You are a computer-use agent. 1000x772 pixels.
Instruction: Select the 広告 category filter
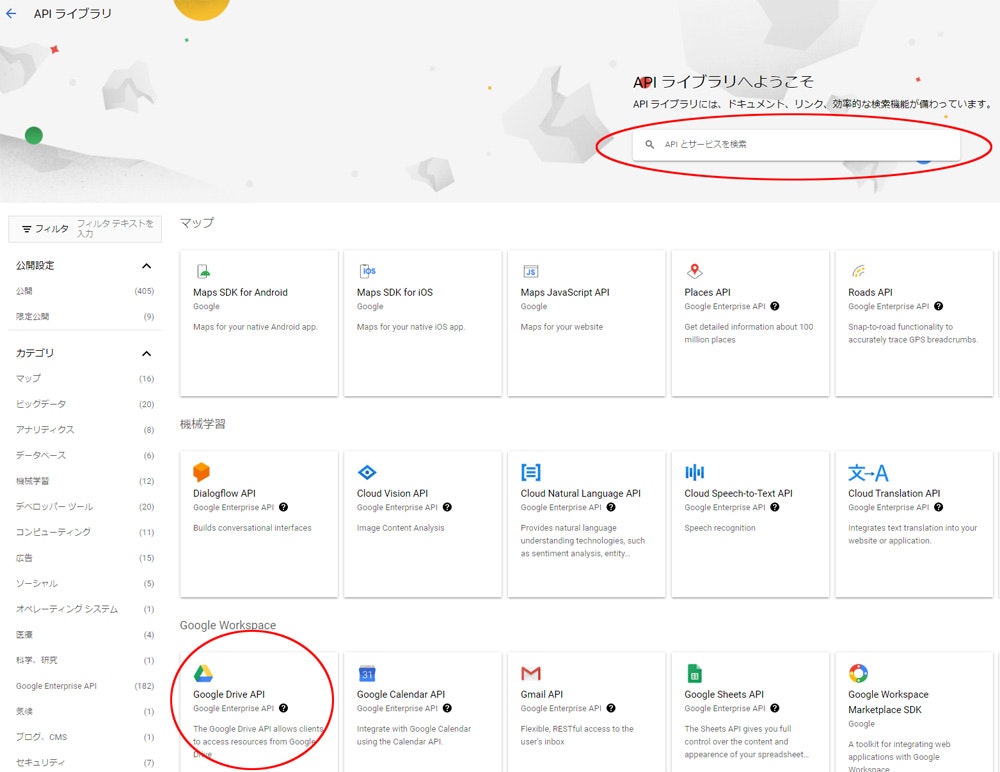[x=85, y=558]
